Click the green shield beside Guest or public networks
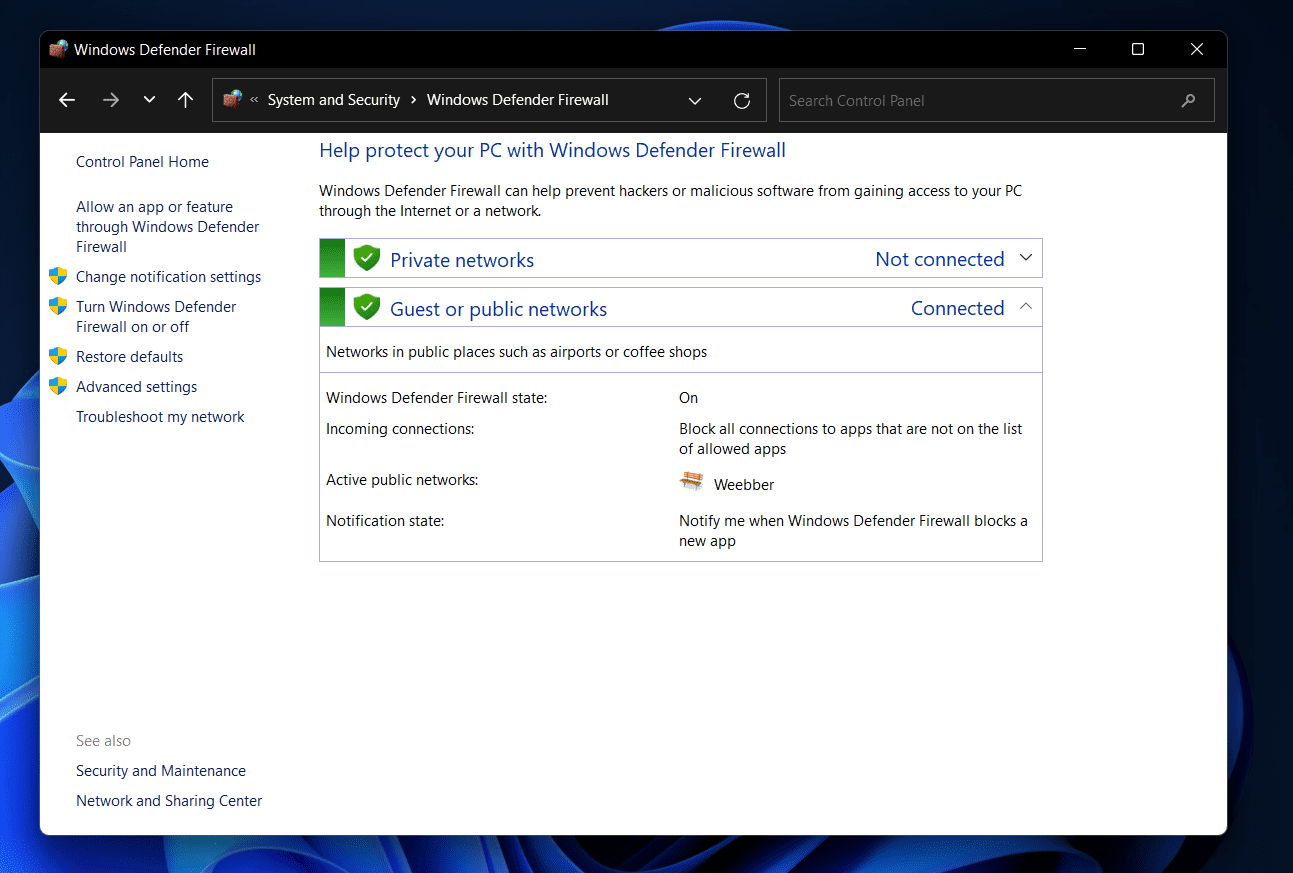The image size is (1293, 873). [367, 307]
